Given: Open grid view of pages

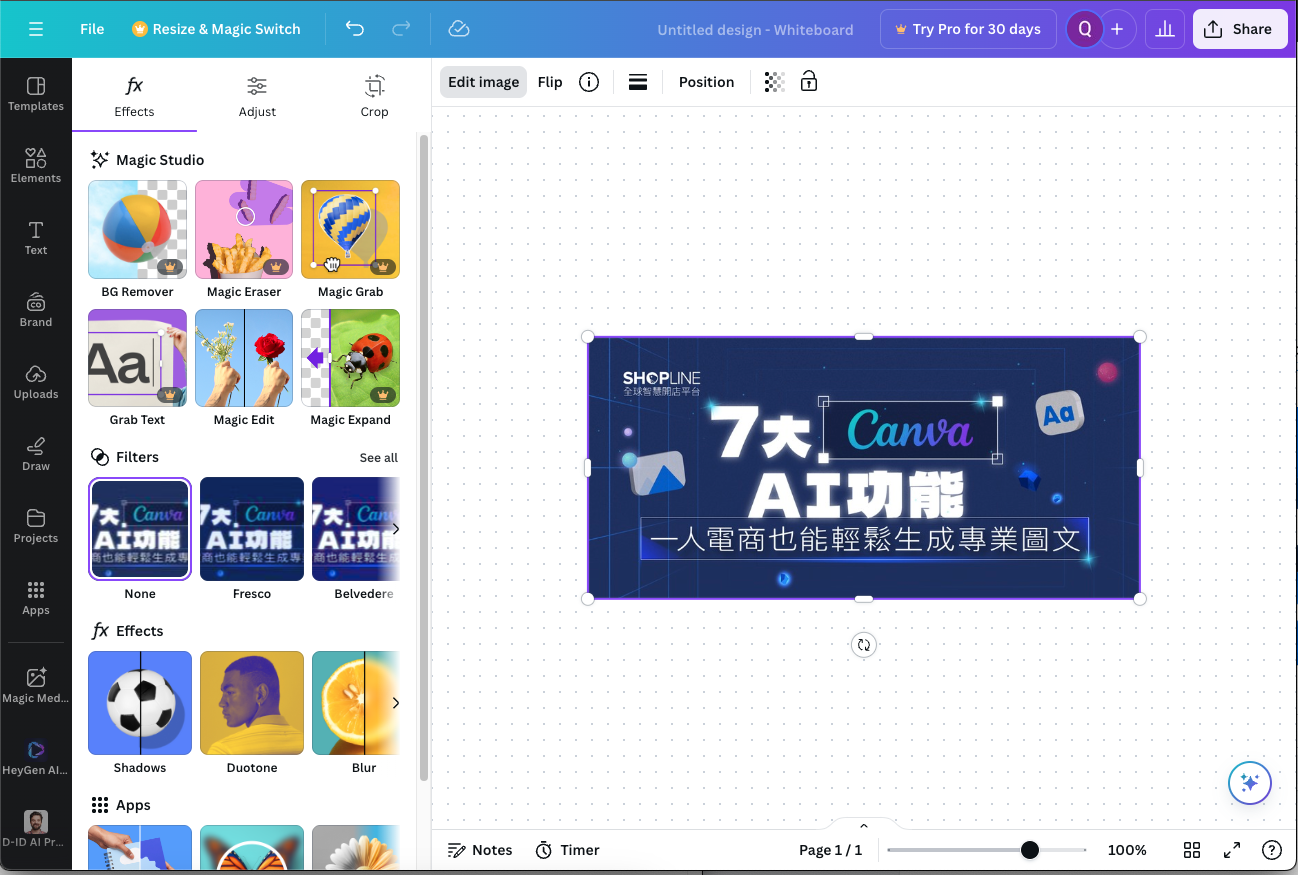Looking at the screenshot, I should [x=1192, y=850].
